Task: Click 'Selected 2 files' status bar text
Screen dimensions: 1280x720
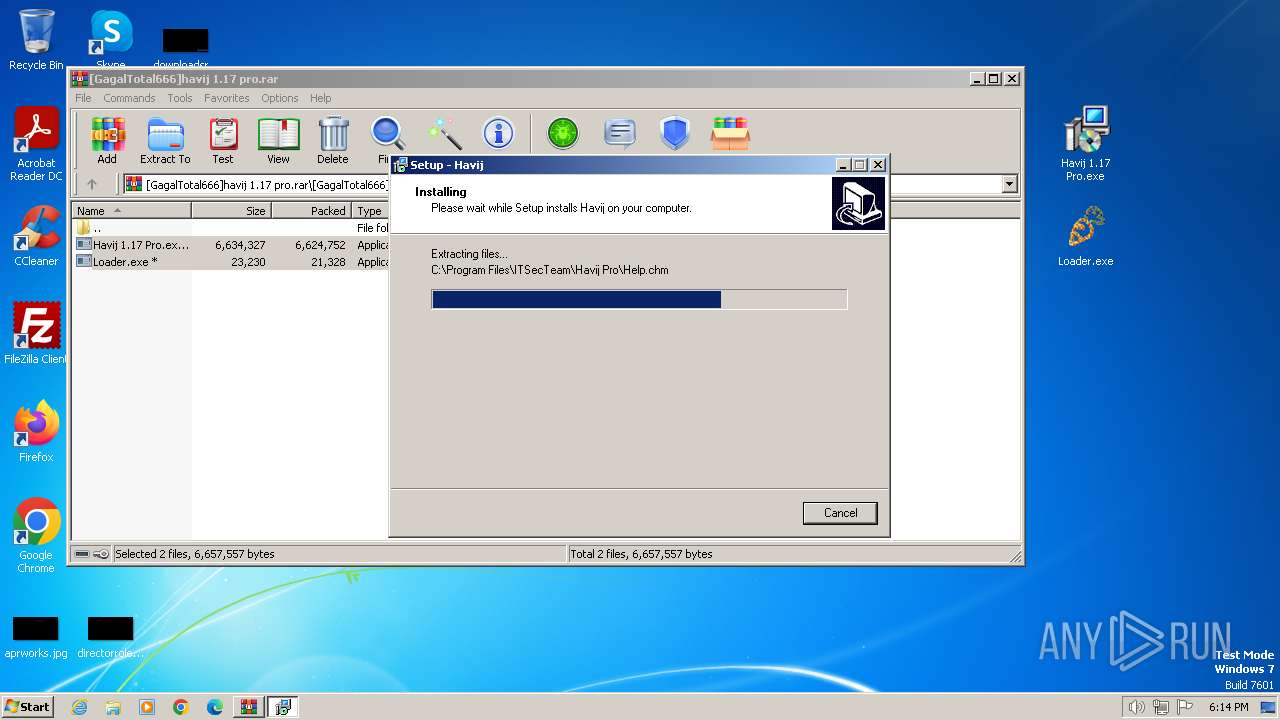Action: (194, 554)
